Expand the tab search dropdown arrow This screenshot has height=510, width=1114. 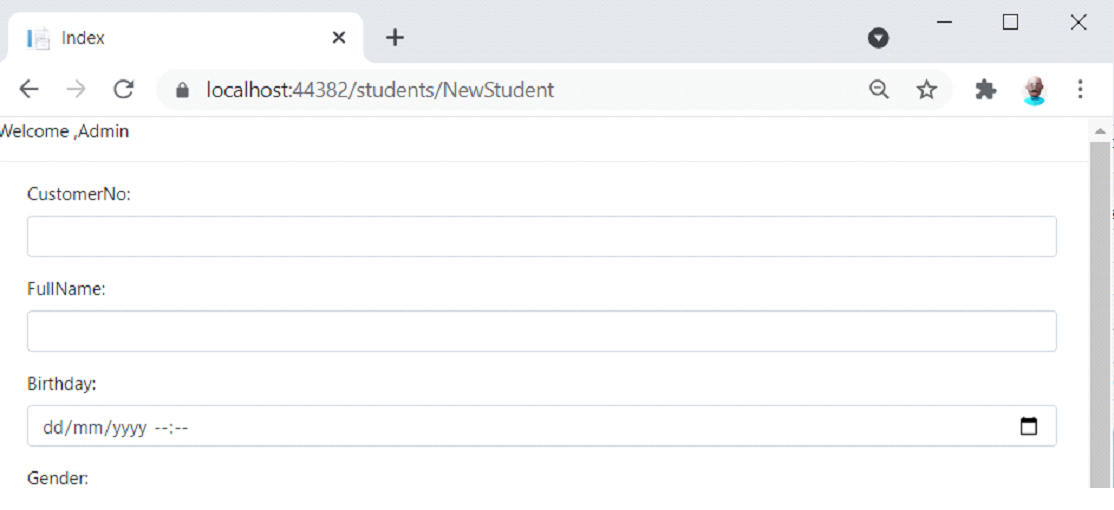point(878,38)
